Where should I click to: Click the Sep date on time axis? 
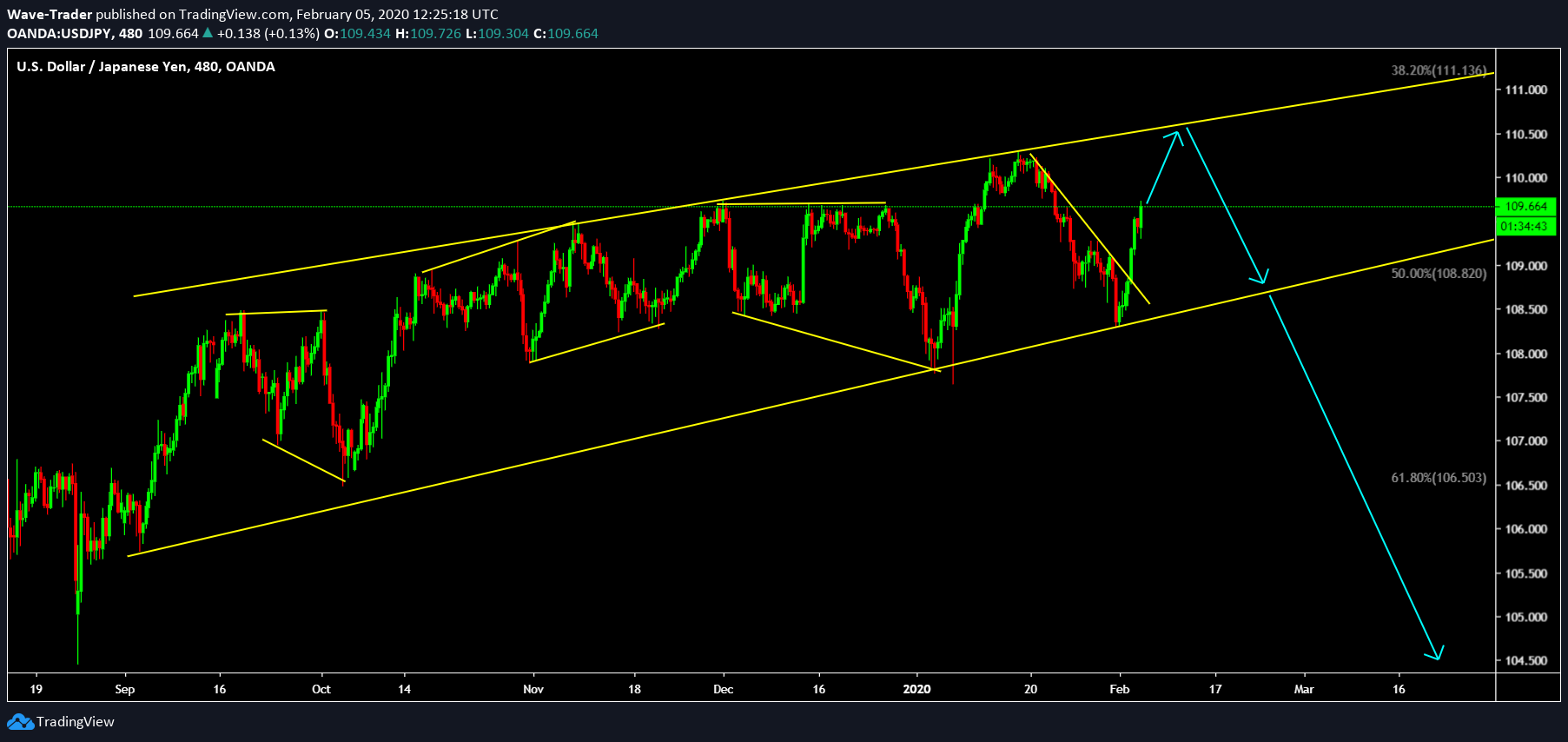[x=125, y=689]
